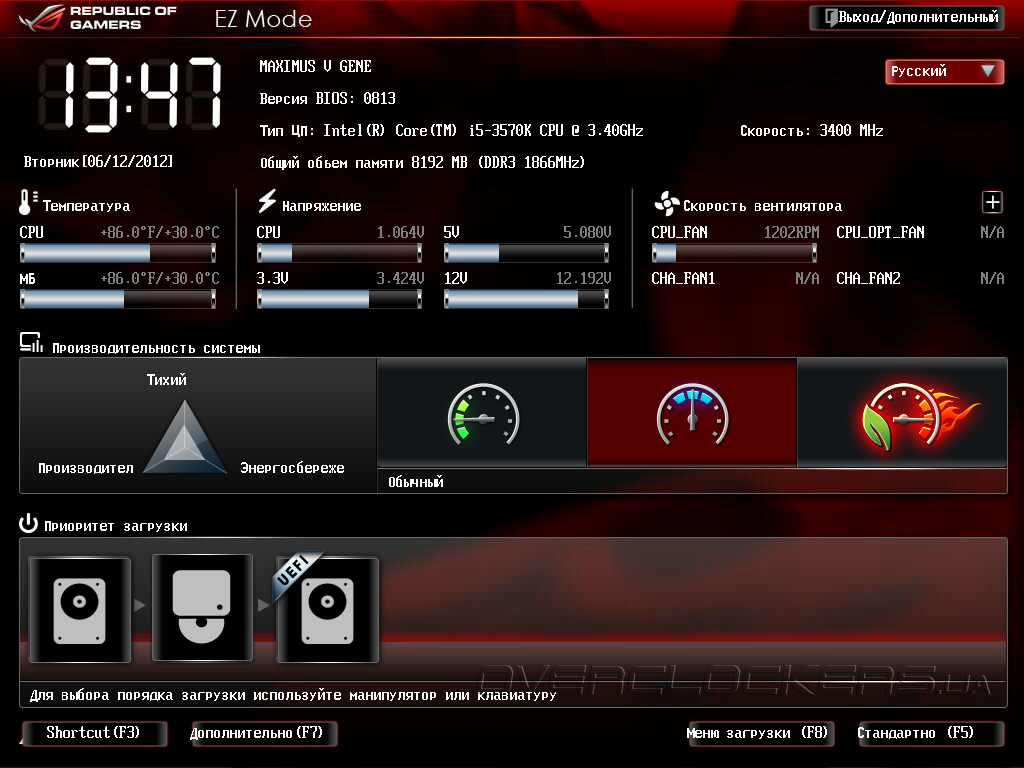
Task: Click the Intel Core i5-3570K CPU type text
Action: pos(451,131)
